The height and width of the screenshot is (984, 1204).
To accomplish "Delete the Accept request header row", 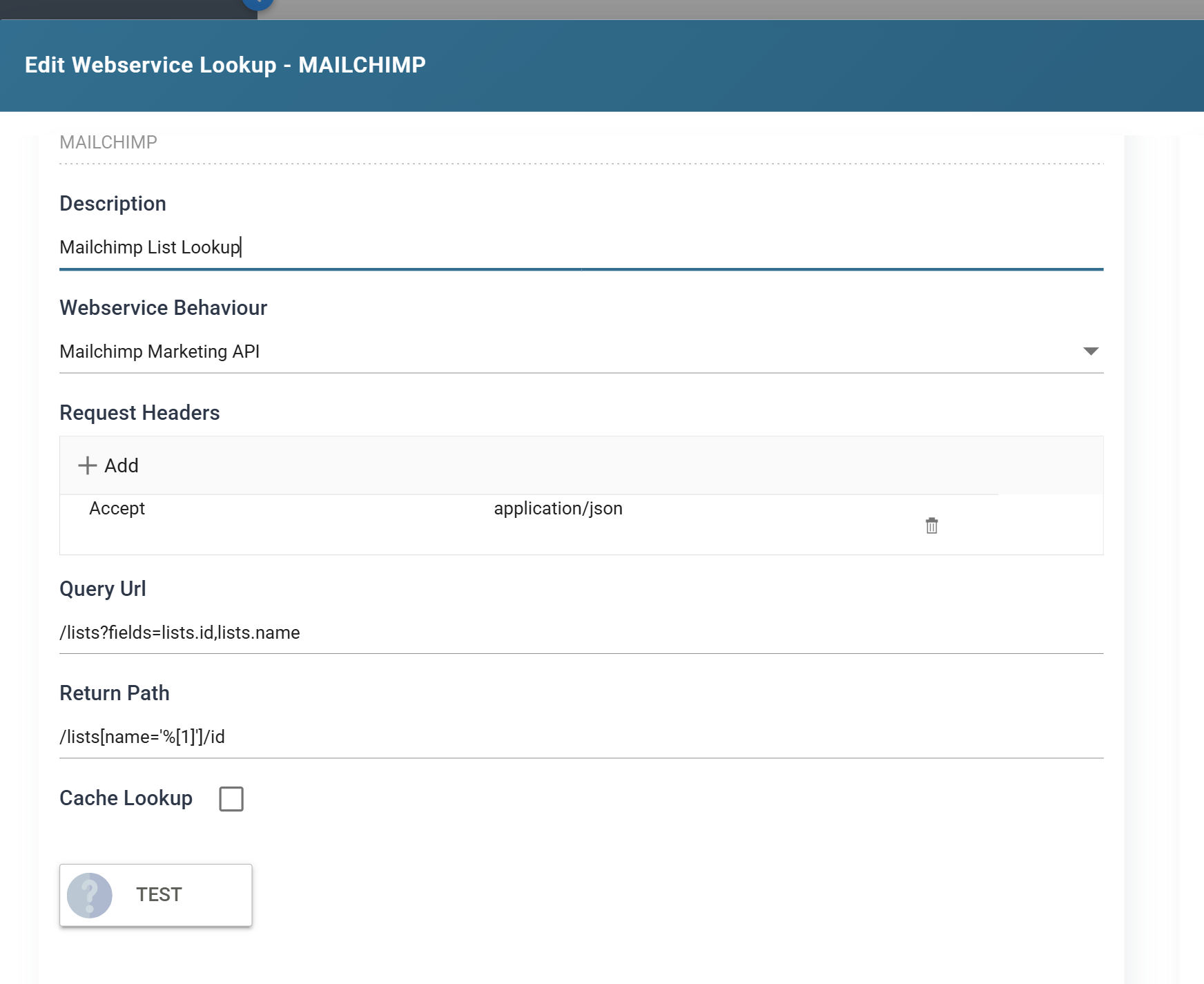I will click(931, 525).
